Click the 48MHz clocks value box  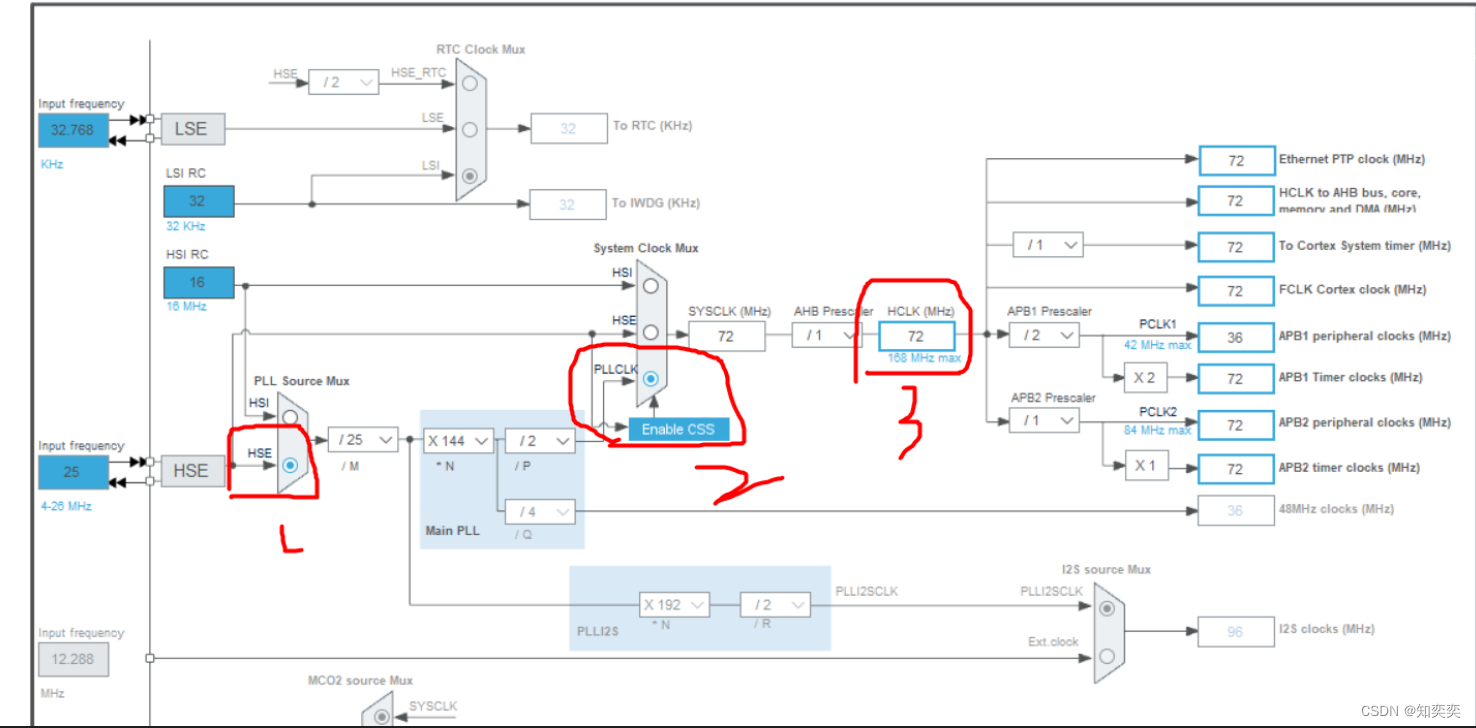(x=1237, y=510)
